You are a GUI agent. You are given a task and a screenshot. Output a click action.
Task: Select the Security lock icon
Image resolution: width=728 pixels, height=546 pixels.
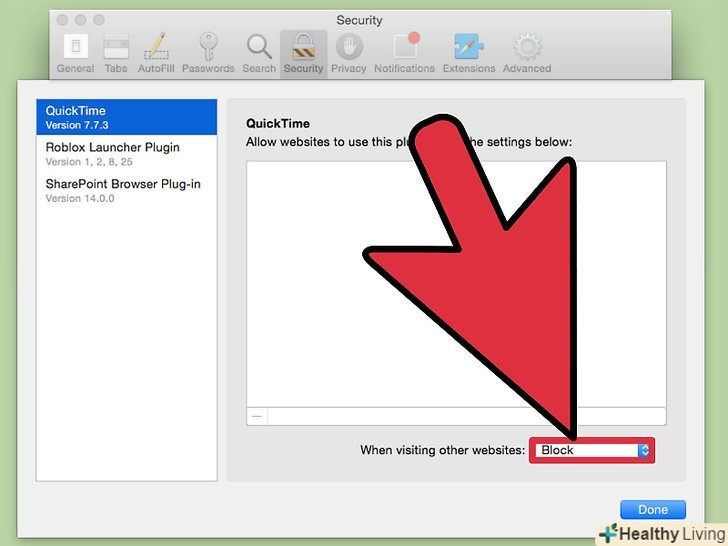click(x=303, y=47)
